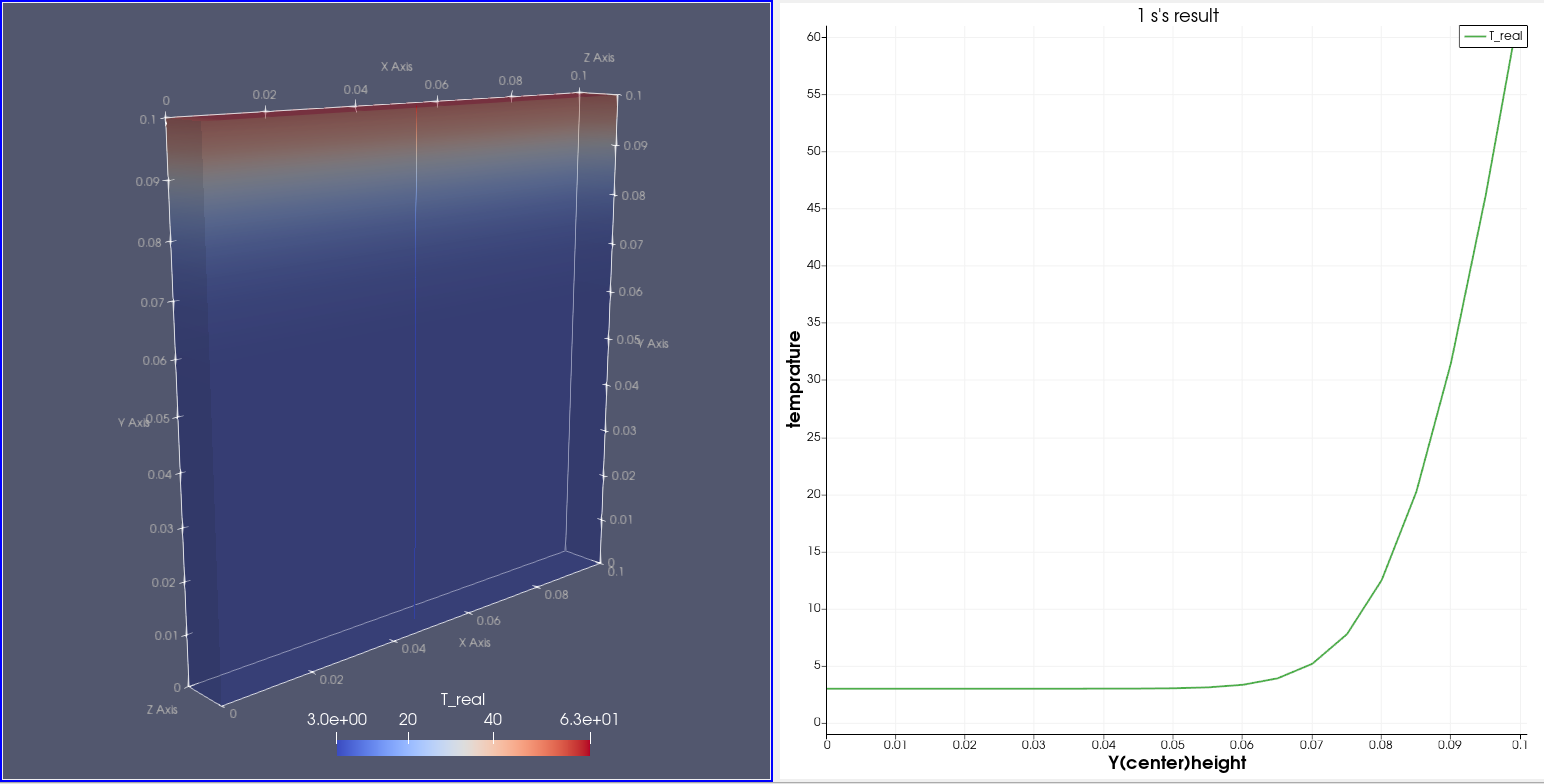Click the Z Axis label at bottom left corner

pyautogui.click(x=161, y=709)
